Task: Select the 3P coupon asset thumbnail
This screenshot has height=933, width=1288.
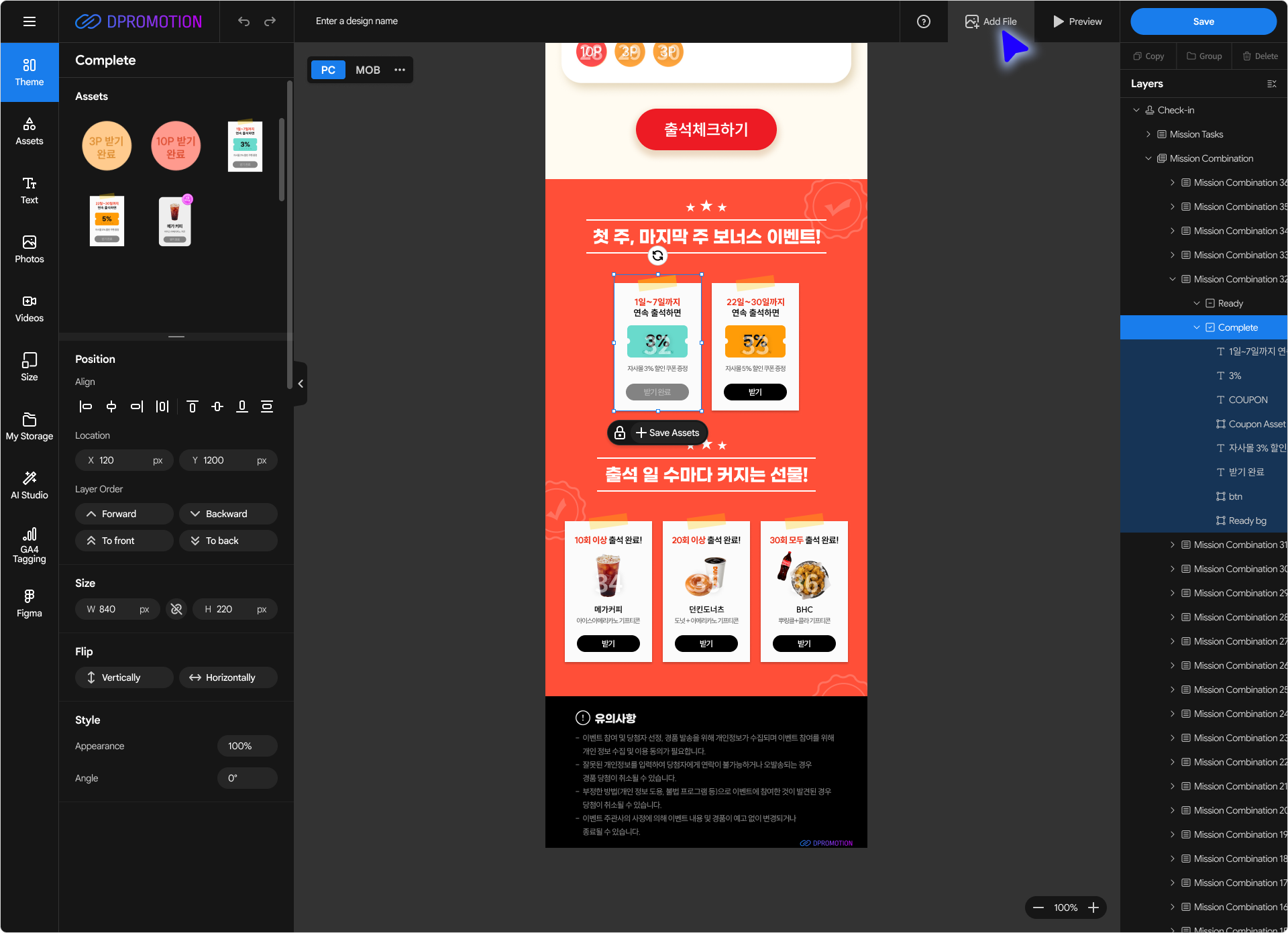Action: (107, 146)
